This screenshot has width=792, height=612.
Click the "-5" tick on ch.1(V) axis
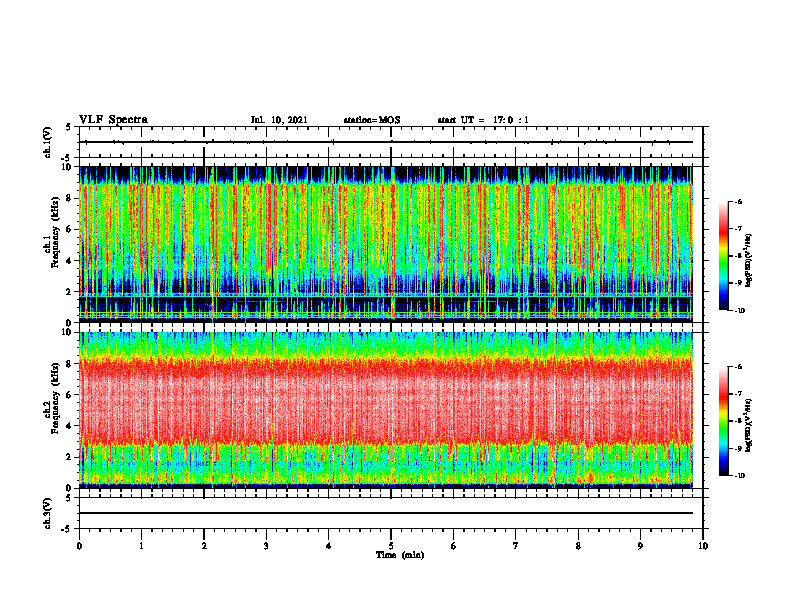67,157
